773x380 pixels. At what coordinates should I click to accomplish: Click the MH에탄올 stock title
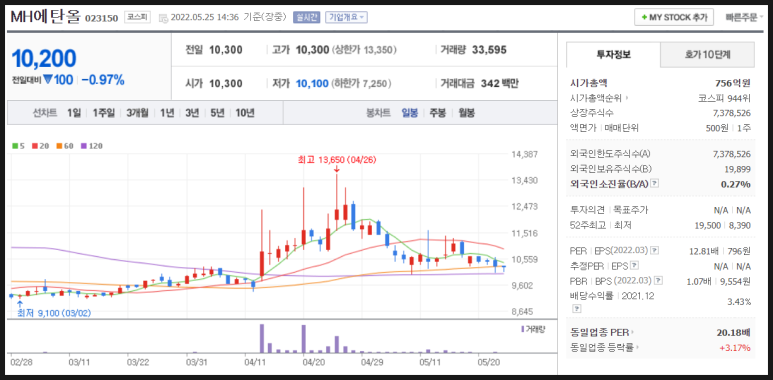click(45, 16)
